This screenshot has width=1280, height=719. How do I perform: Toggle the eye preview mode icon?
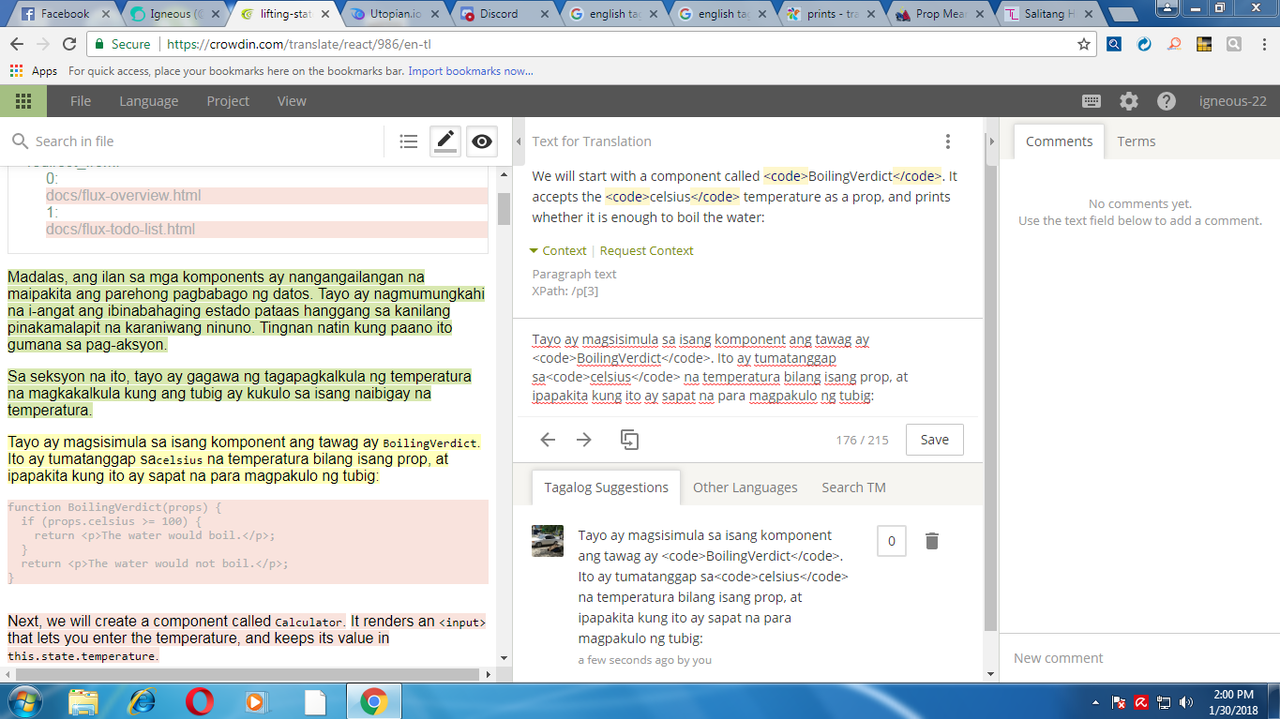pyautogui.click(x=482, y=141)
